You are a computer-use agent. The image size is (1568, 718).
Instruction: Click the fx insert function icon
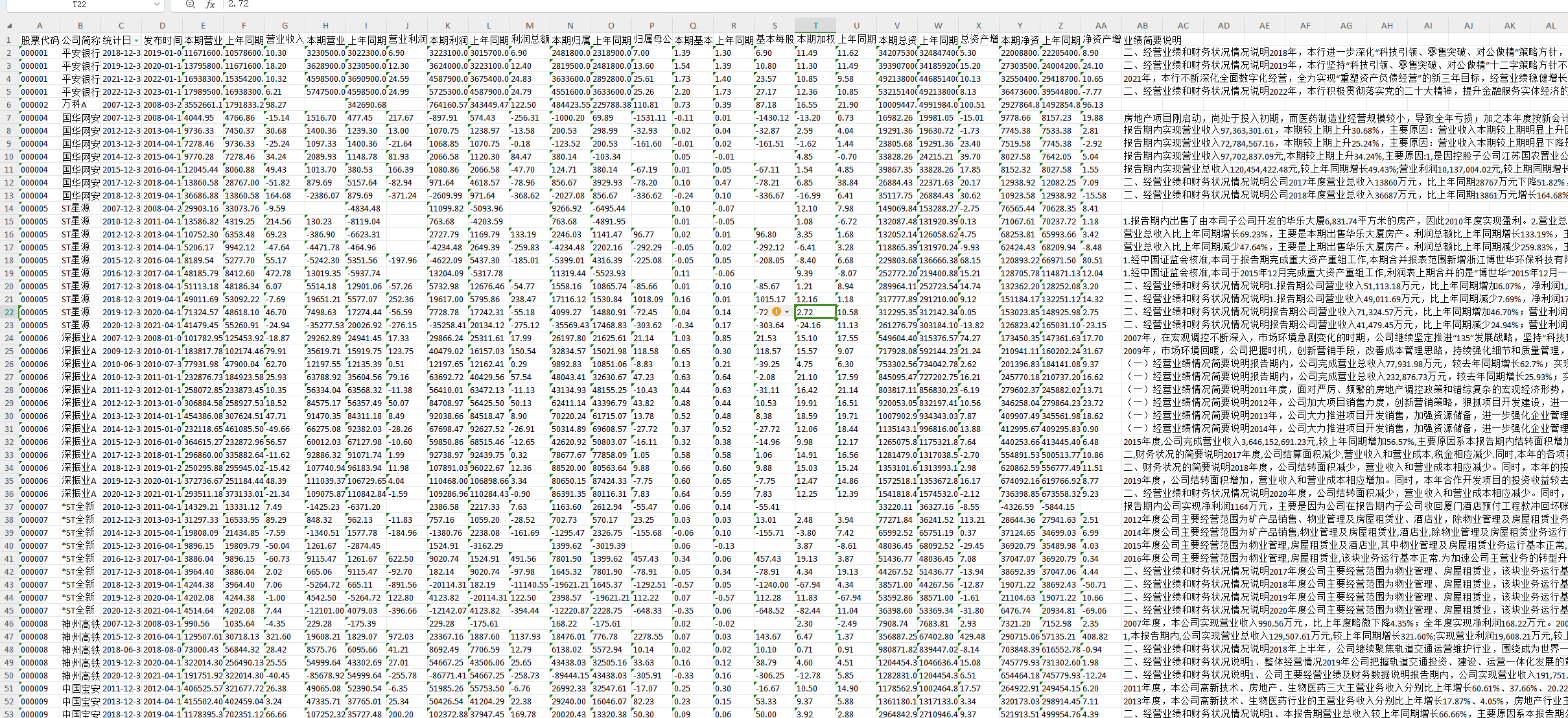tap(210, 5)
